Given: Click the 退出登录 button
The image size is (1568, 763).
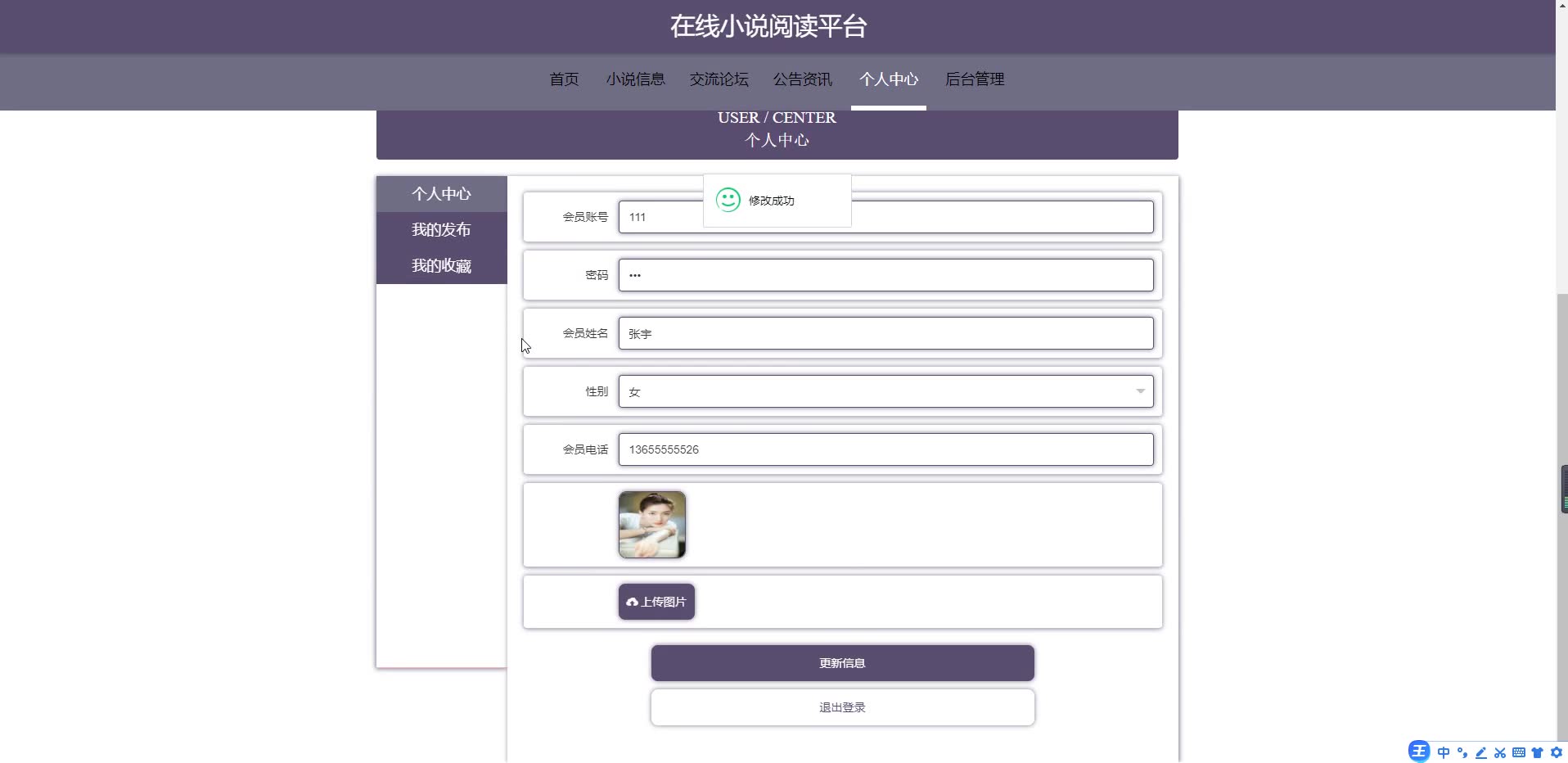Looking at the screenshot, I should 843,707.
